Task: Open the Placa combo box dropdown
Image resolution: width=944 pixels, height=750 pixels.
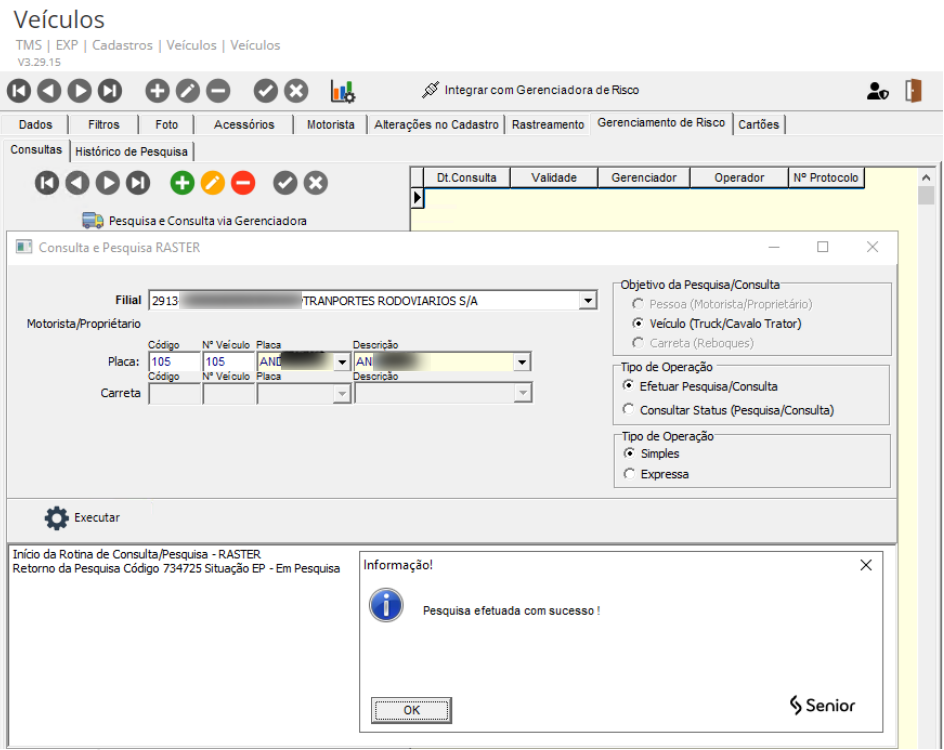Action: 342,362
